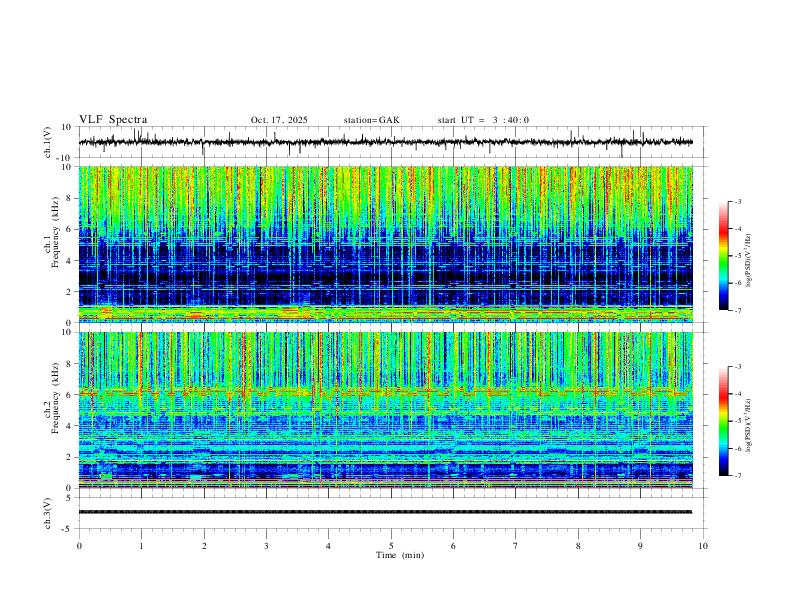The image size is (792, 612).
Task: Click the "1" tick on time axis
Action: tap(141, 546)
